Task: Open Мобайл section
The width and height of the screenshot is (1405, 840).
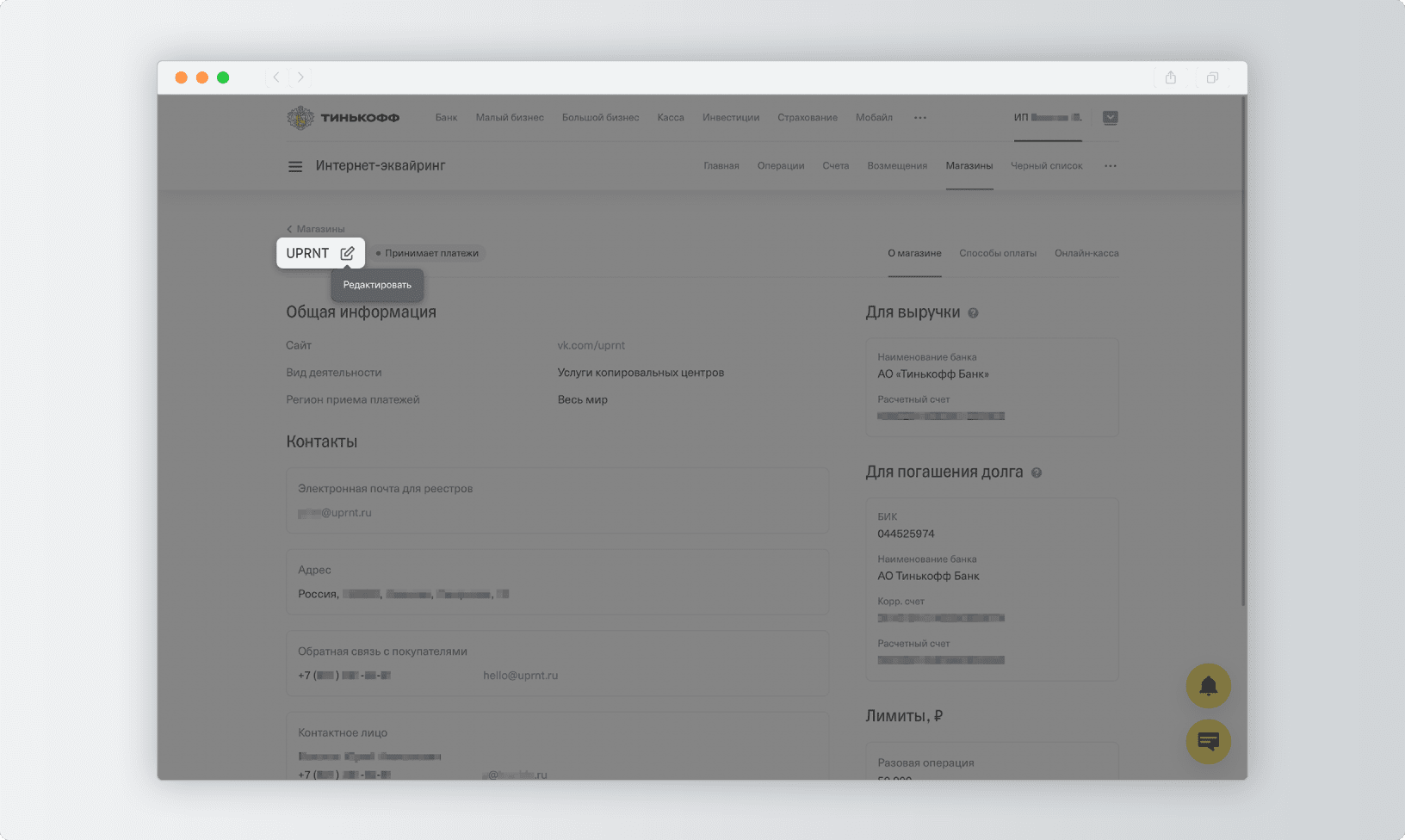Action: click(874, 118)
